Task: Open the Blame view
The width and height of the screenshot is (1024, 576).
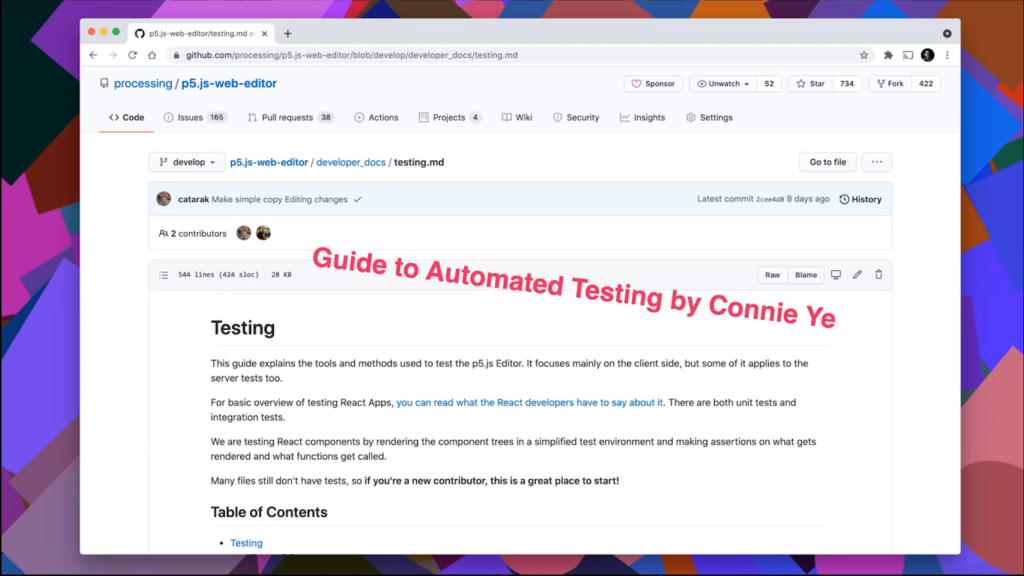Action: pyautogui.click(x=806, y=275)
